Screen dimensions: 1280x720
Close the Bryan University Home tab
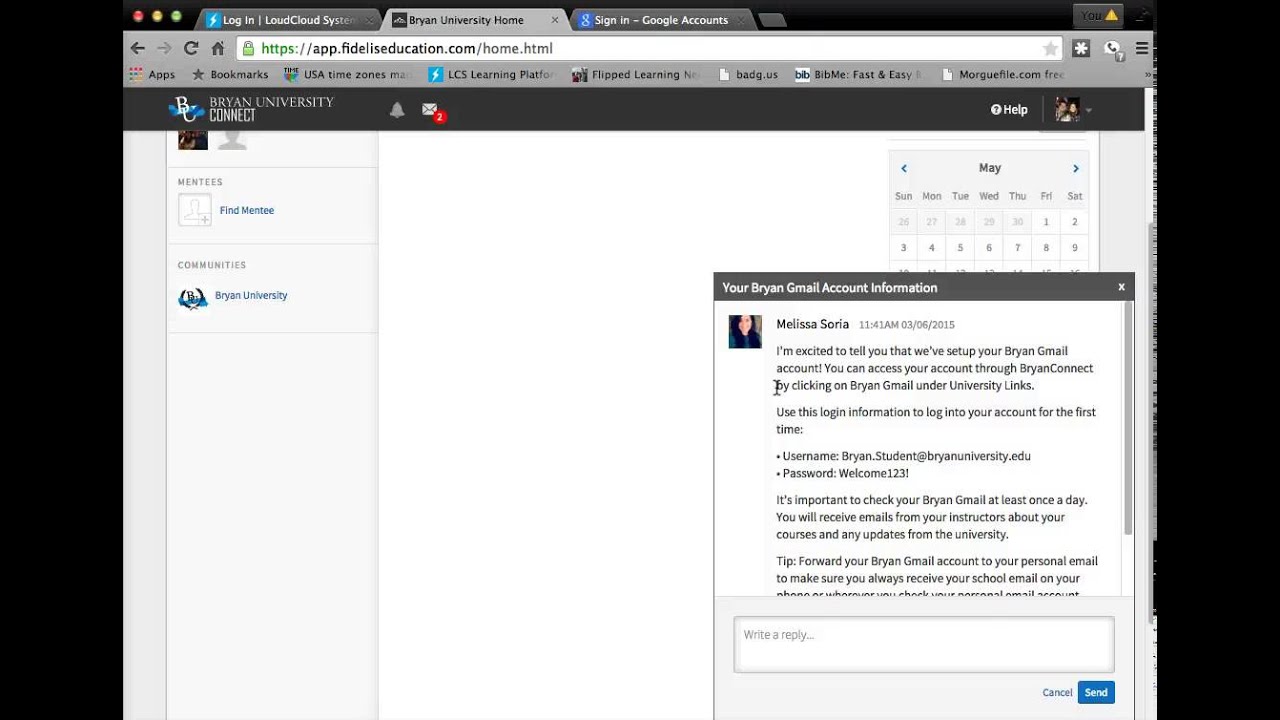[x=555, y=20]
